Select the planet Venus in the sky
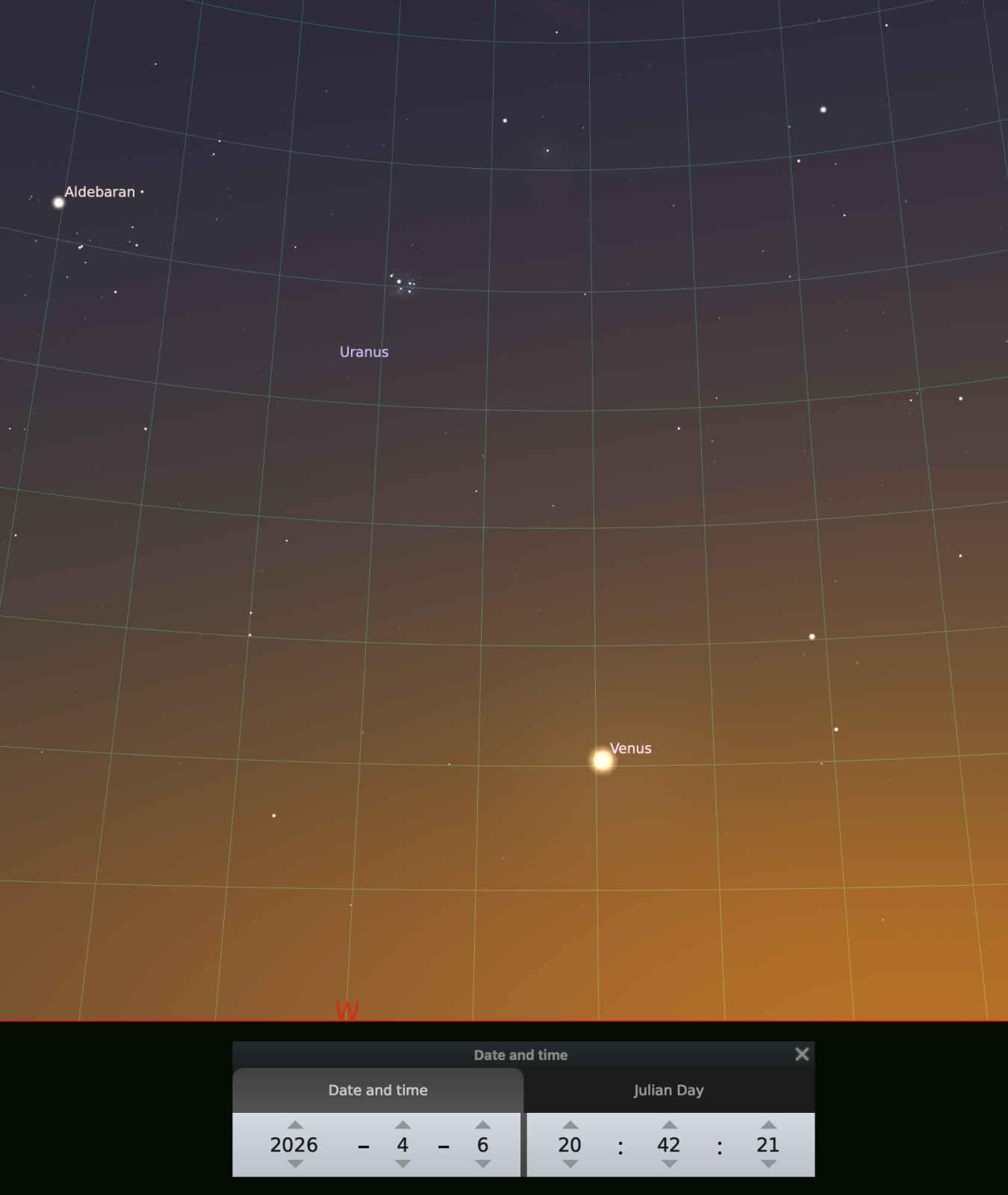 [x=603, y=760]
